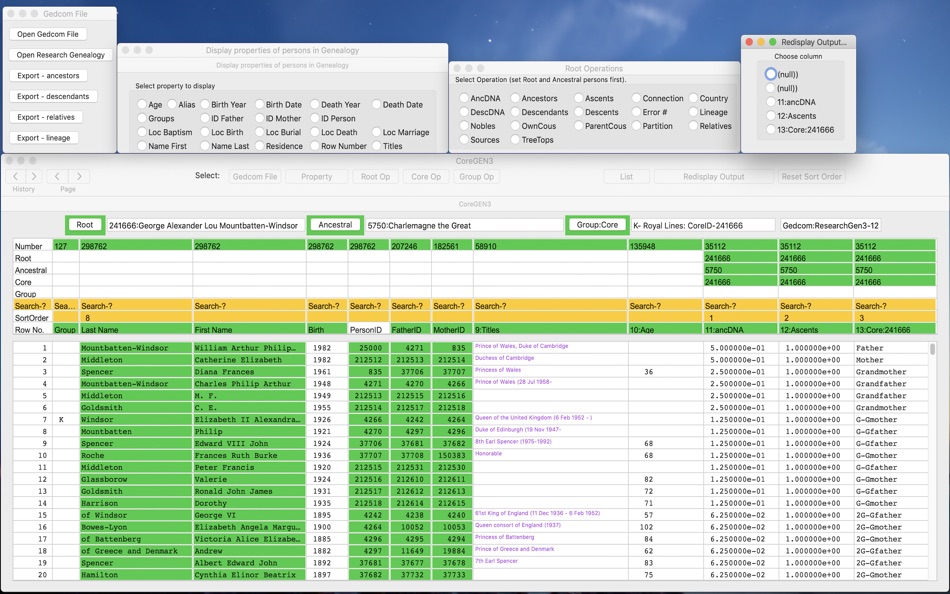Choose 12:Ascents column in Redisplay Output
The height and width of the screenshot is (594, 950).
click(x=770, y=116)
